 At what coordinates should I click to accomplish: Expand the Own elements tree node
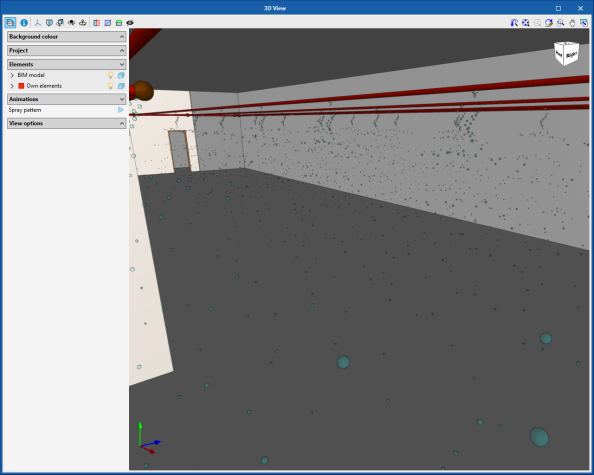coord(12,86)
